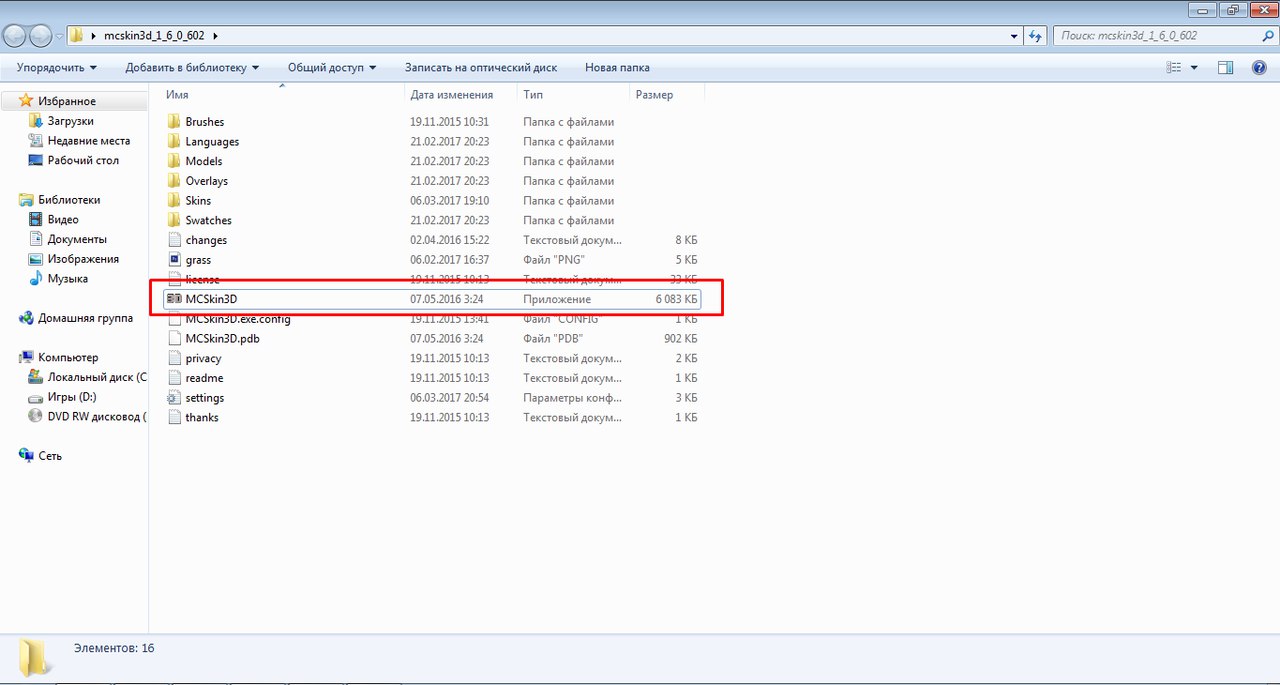Open the Help question mark button
The width and height of the screenshot is (1280, 685).
1259,68
